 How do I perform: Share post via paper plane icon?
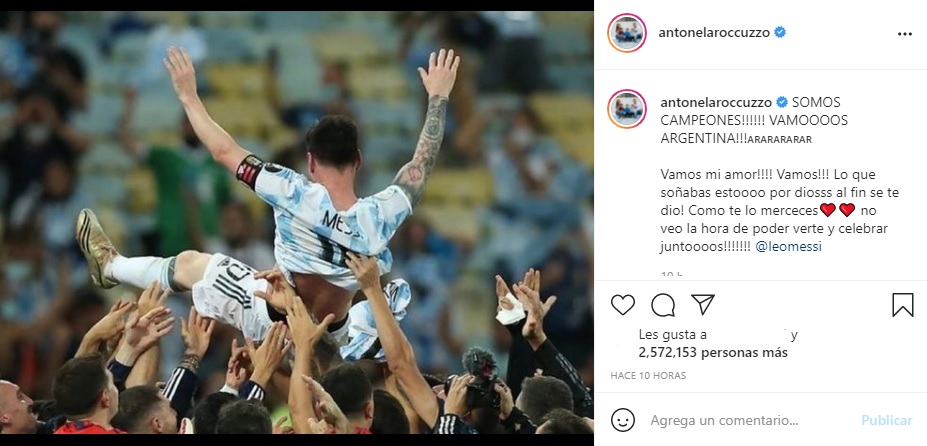[x=703, y=304]
